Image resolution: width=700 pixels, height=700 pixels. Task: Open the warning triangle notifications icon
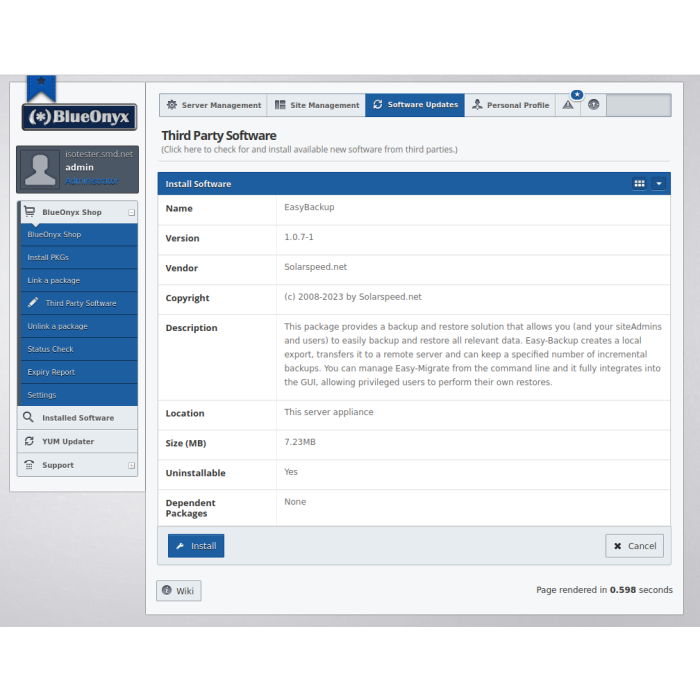pyautogui.click(x=568, y=105)
